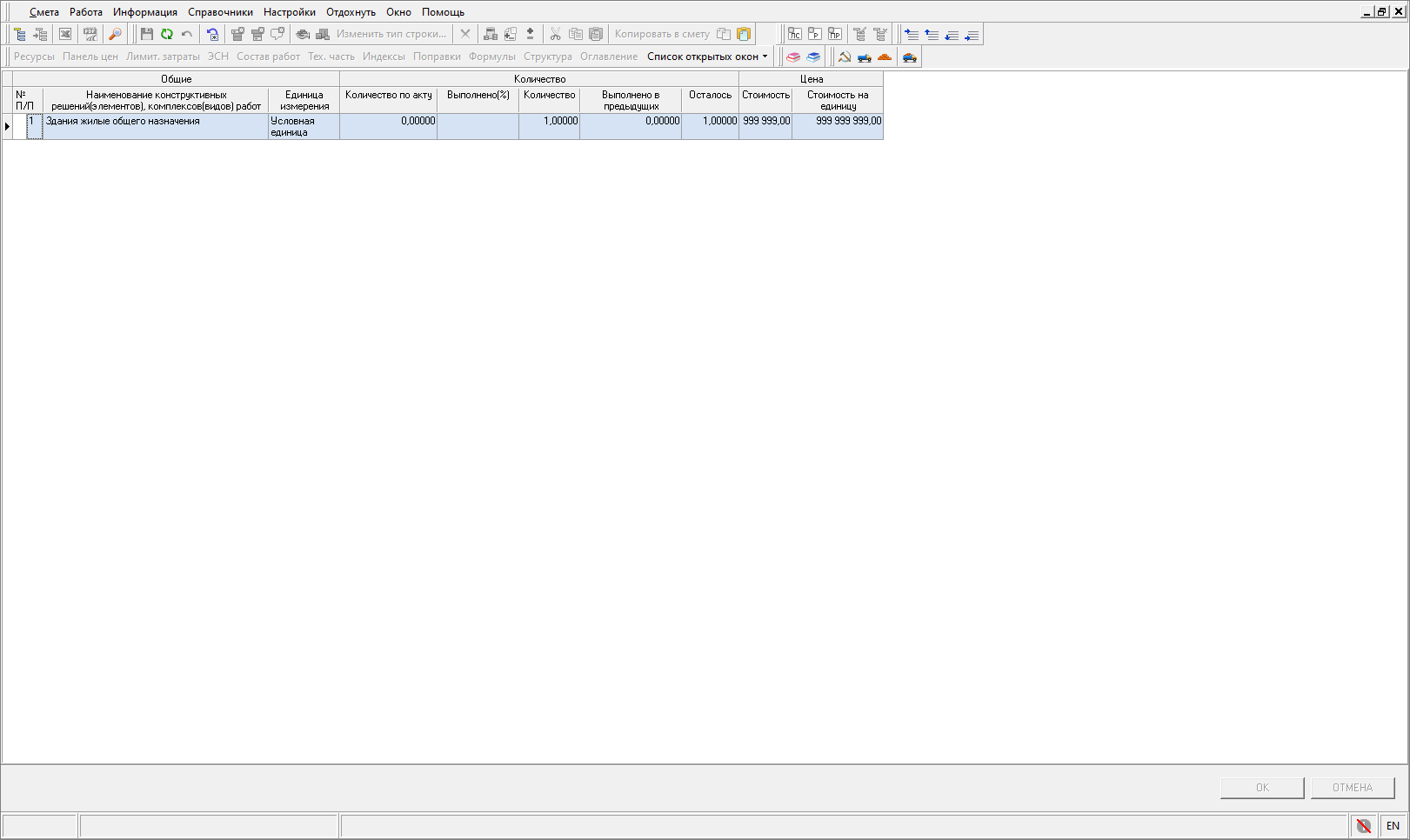1410x840 pixels.
Task: Click the Стоимость column header
Action: click(x=765, y=96)
